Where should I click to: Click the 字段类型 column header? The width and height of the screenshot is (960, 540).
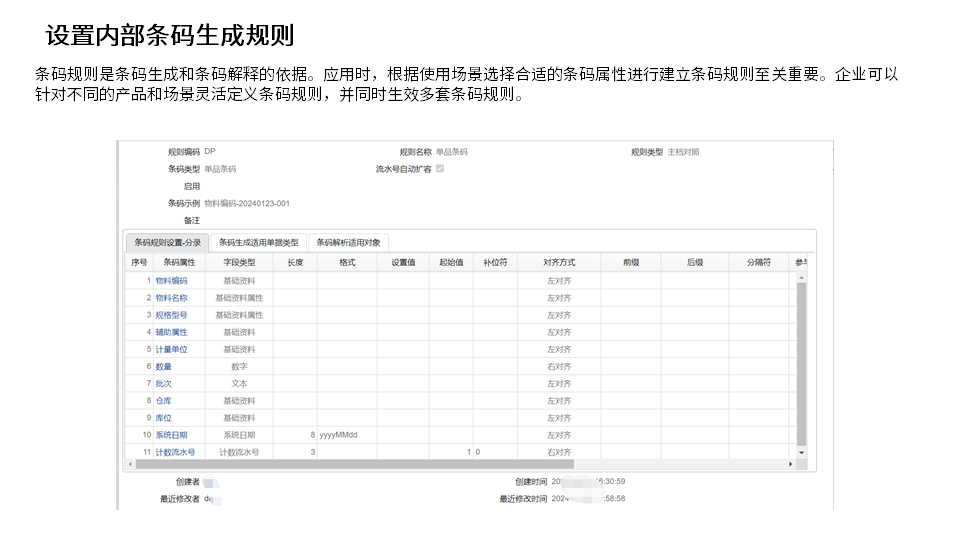(239, 262)
